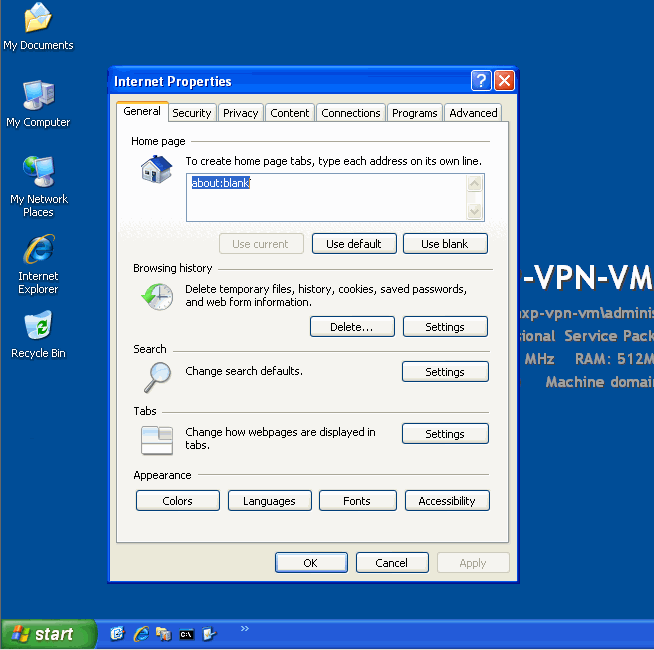
Task: Click first Quick Launch icon beside Start
Action: [117, 634]
